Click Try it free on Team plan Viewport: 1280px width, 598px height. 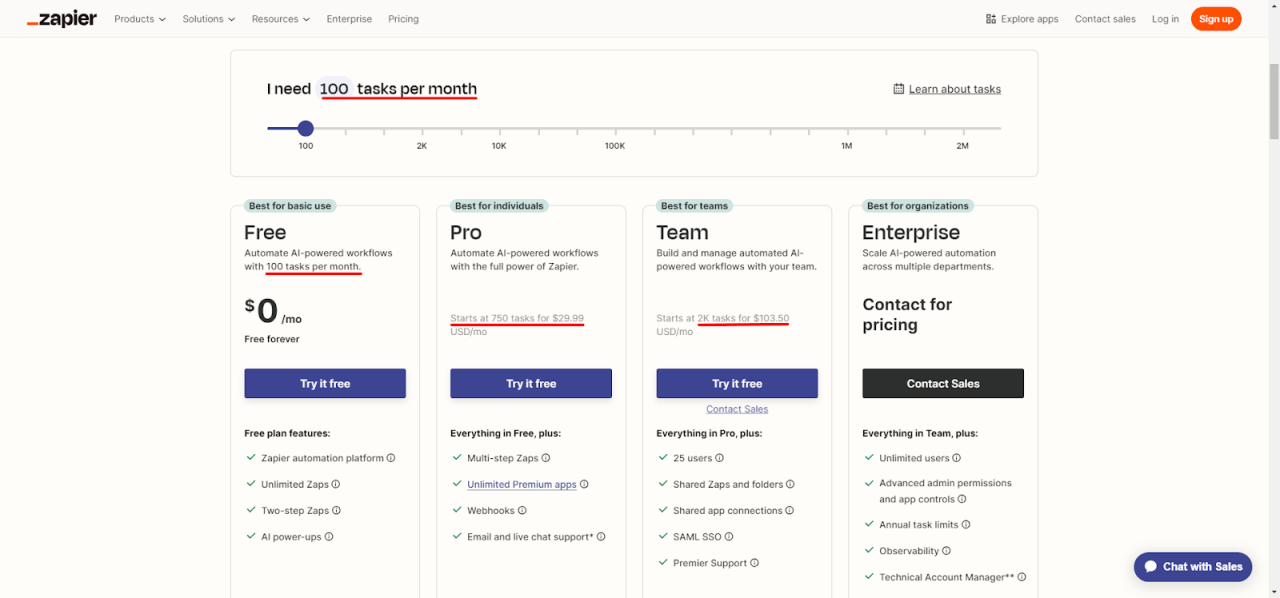coord(737,384)
